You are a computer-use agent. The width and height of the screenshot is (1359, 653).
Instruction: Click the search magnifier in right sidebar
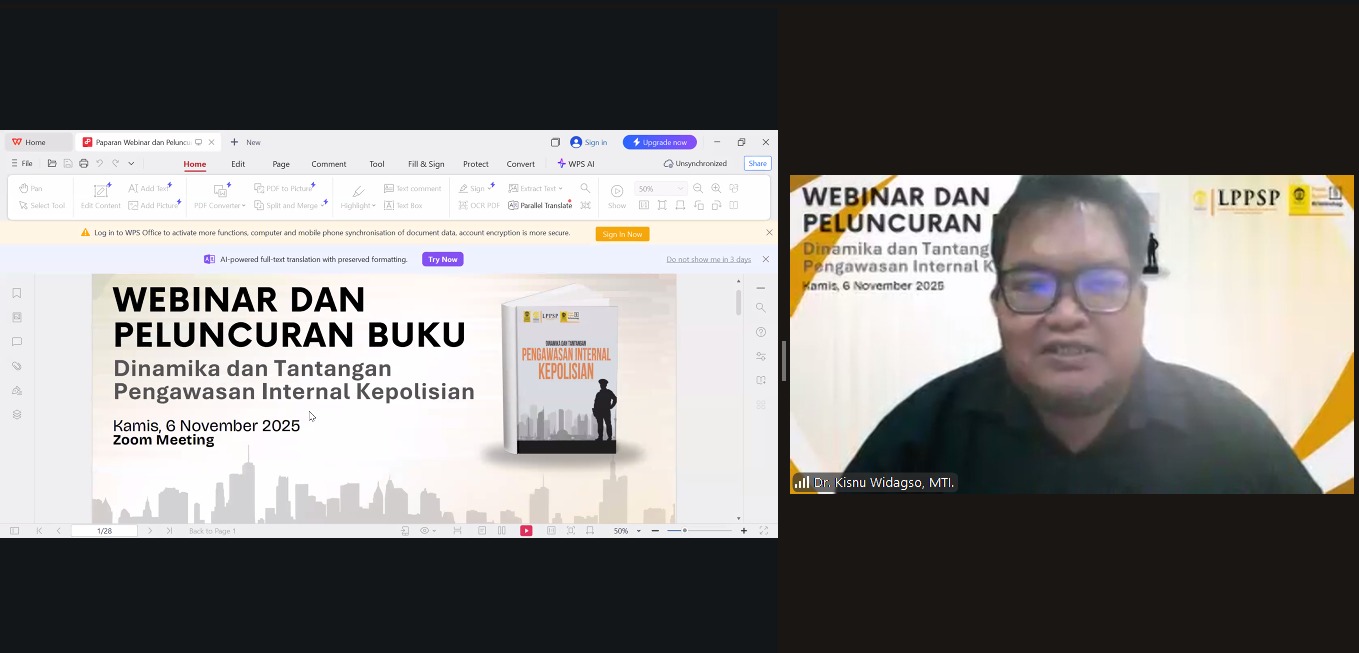(x=761, y=308)
